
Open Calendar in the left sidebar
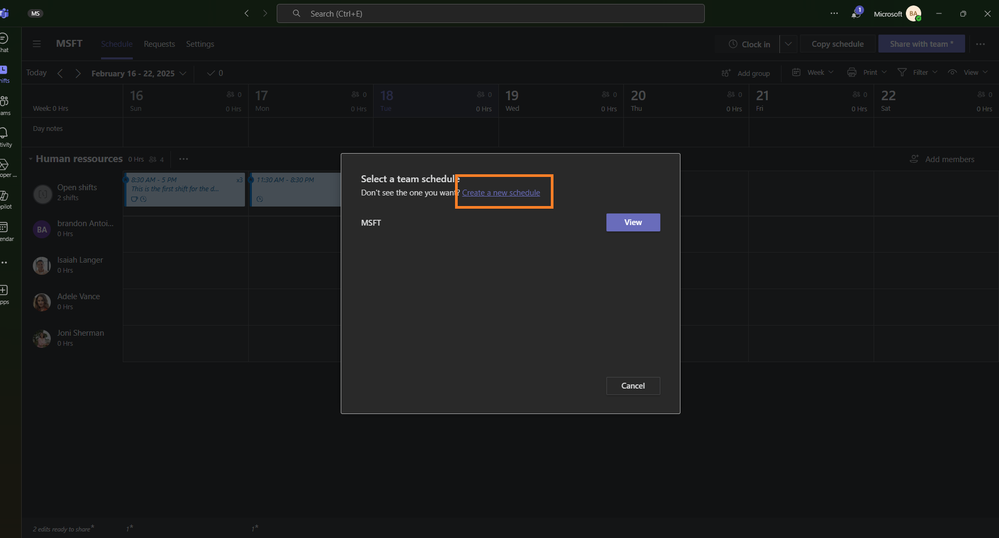click(x=5, y=231)
